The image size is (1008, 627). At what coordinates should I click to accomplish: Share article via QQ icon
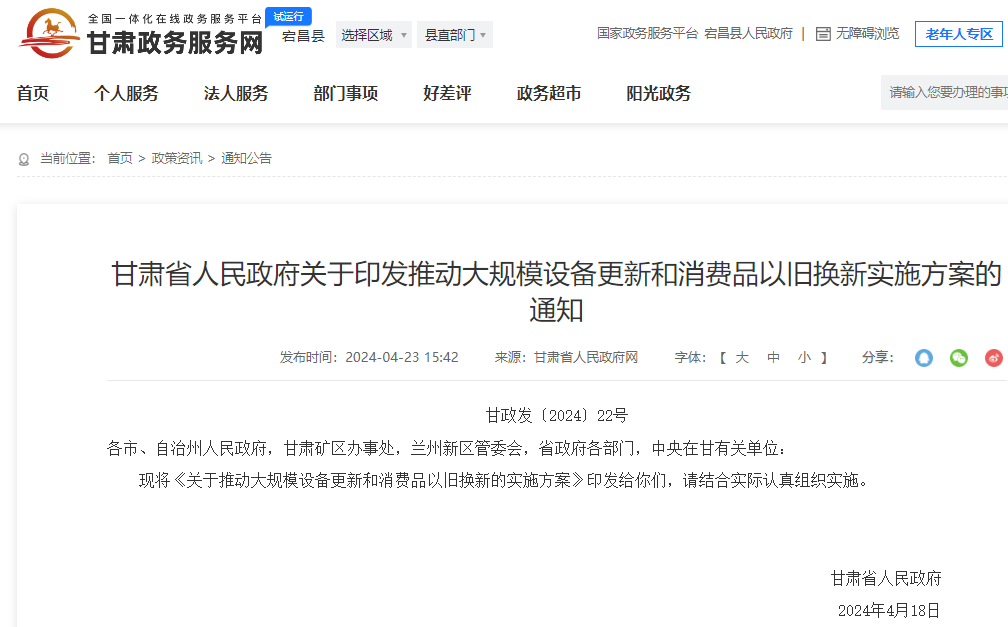924,358
